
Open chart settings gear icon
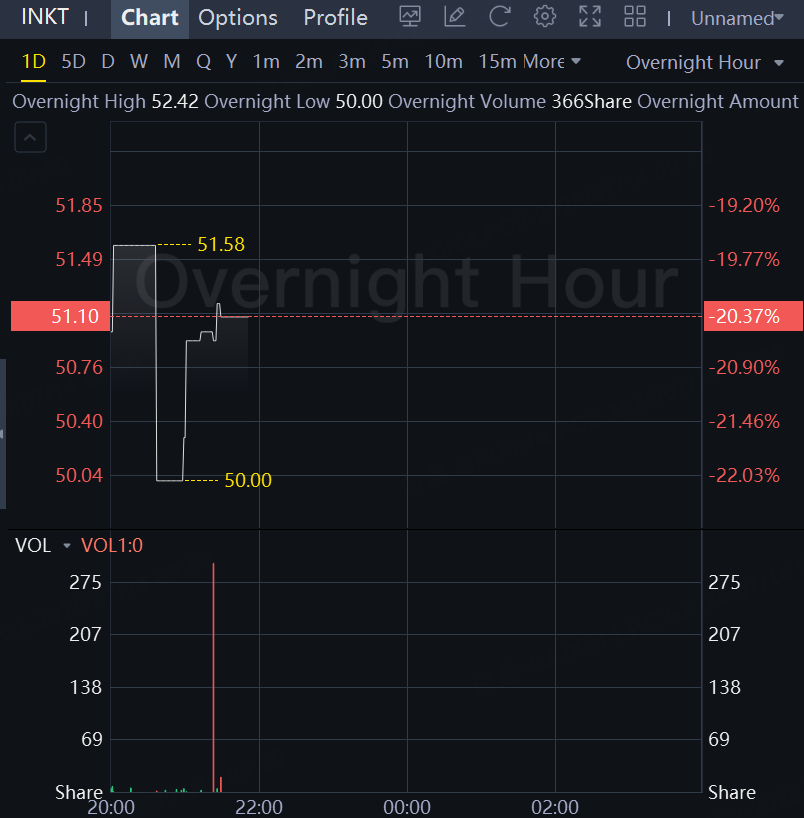(x=545, y=17)
